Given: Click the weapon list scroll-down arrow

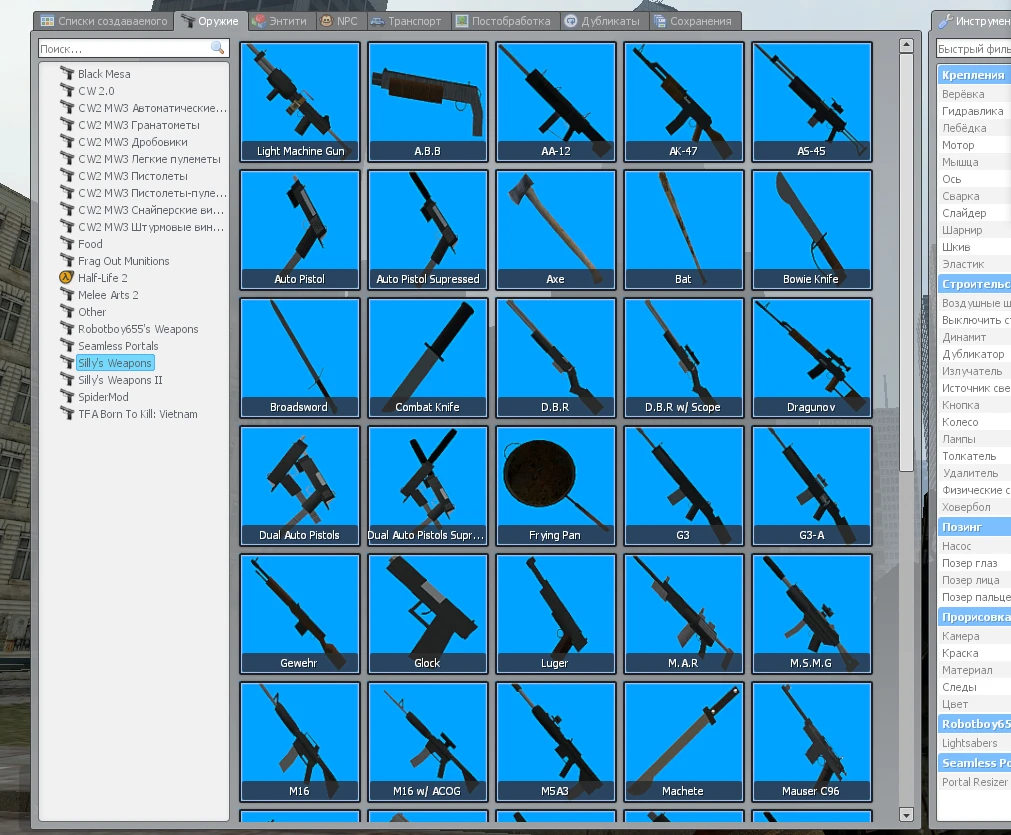Looking at the screenshot, I should click(x=906, y=813).
